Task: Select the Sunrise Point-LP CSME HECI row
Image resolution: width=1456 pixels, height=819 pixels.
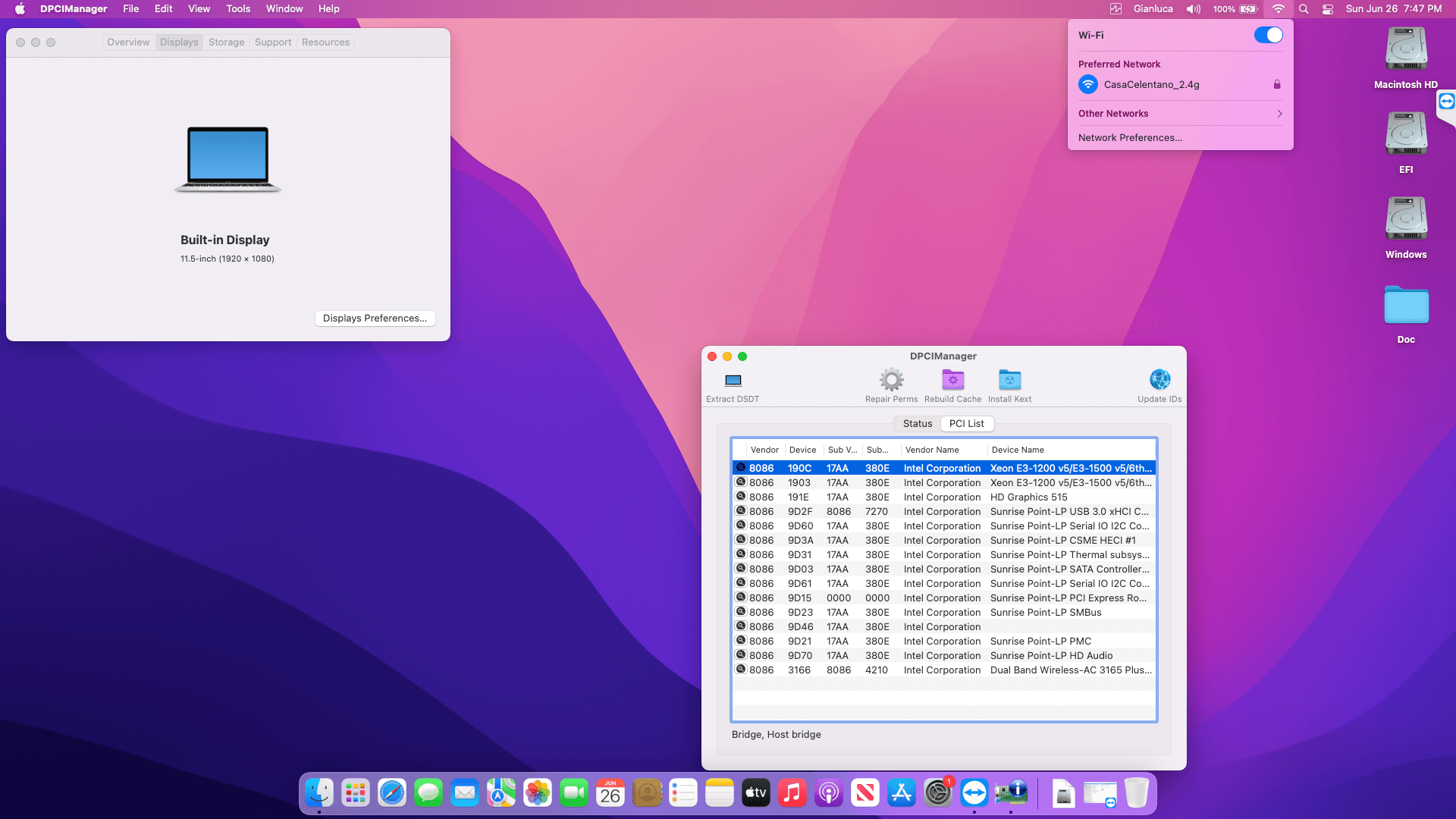Action: (944, 541)
